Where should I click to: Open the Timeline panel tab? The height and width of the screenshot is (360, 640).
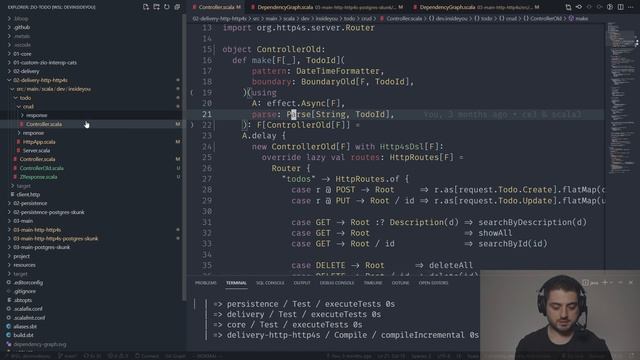pyautogui.click(x=373, y=283)
